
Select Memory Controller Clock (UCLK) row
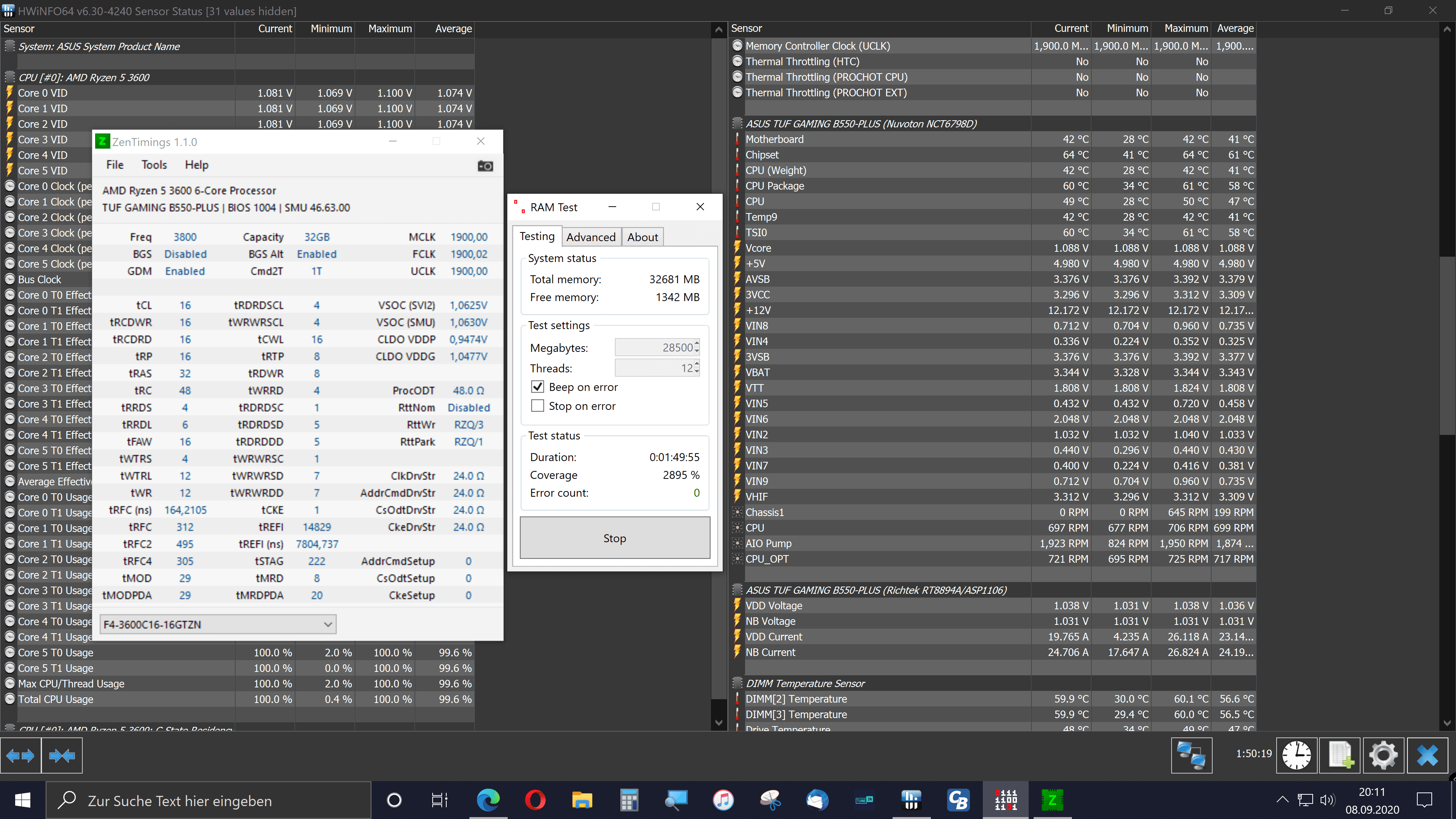[993, 46]
